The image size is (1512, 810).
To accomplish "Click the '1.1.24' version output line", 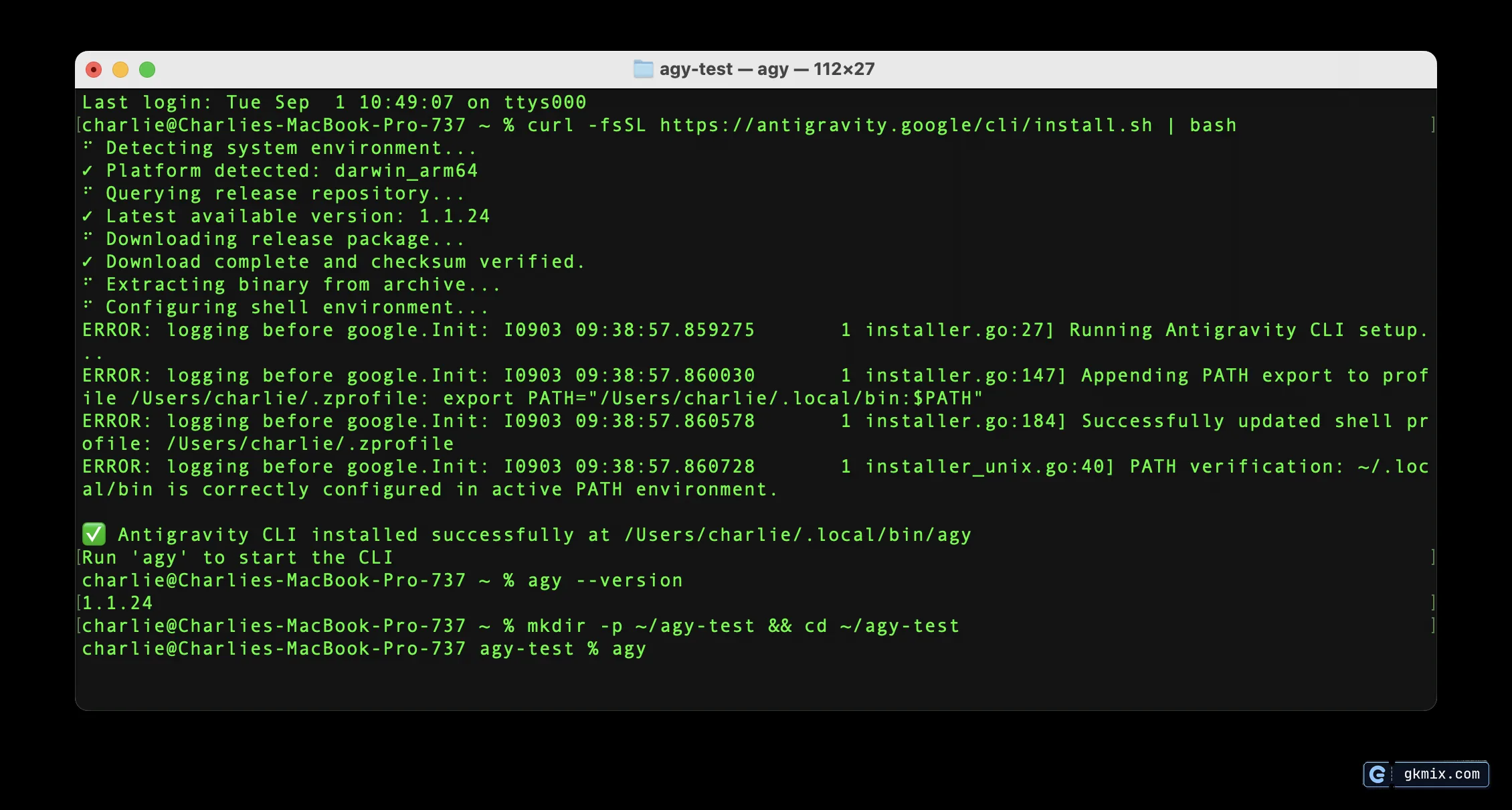I will pyautogui.click(x=117, y=603).
